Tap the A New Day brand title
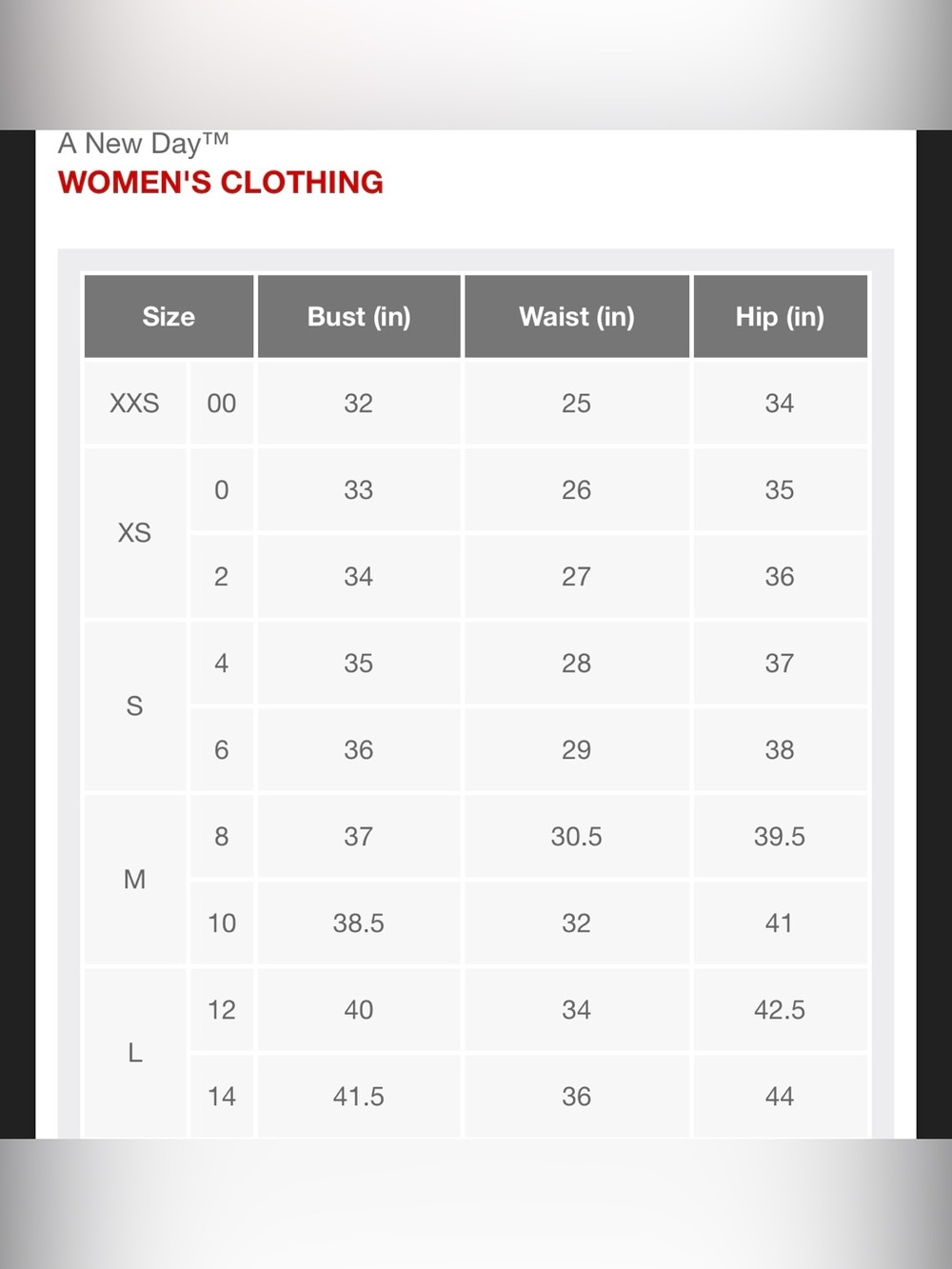 pos(144,144)
